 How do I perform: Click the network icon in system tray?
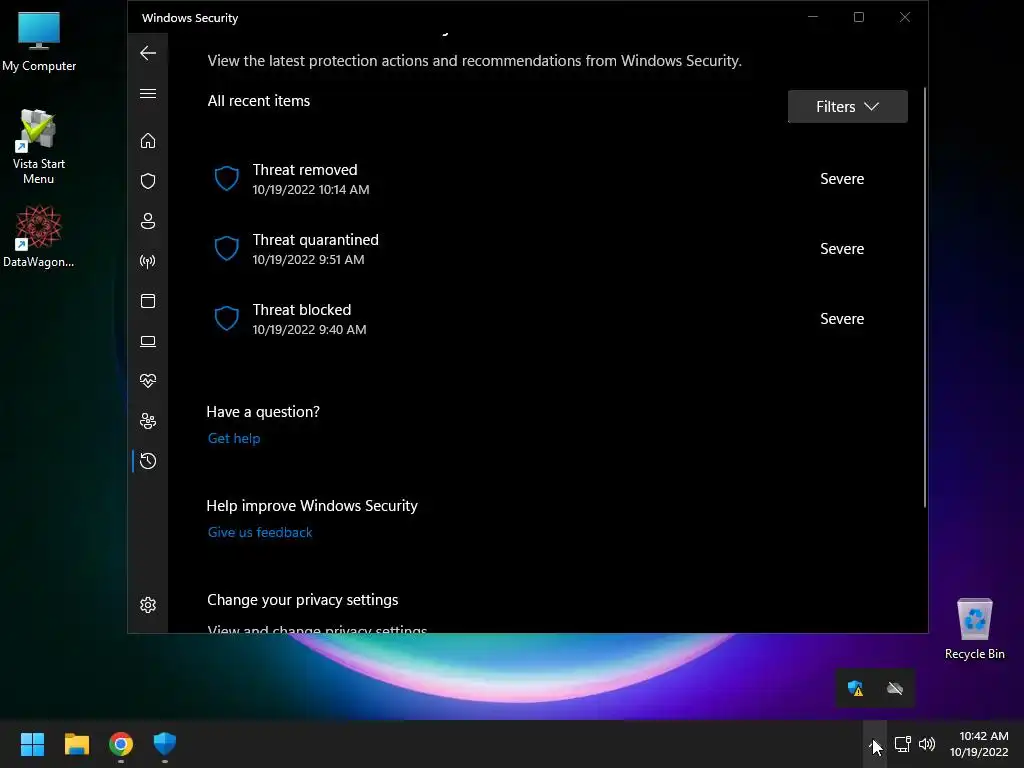(902, 744)
